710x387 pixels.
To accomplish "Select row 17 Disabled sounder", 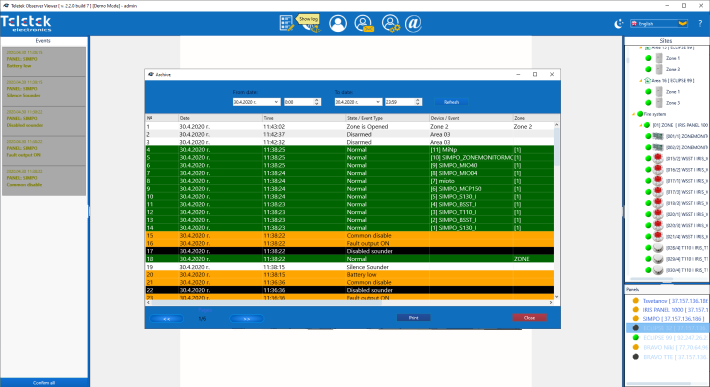I will tap(350, 251).
